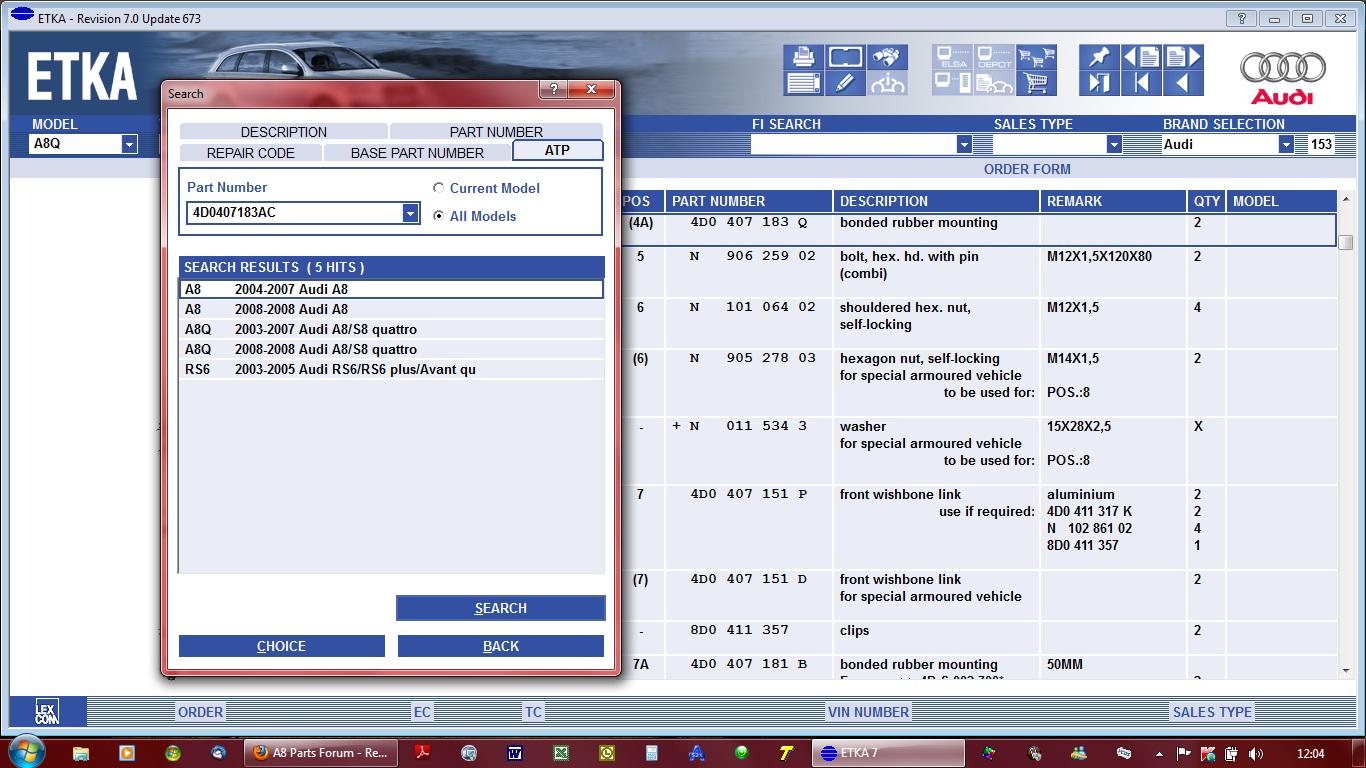
Task: Expand the BRAND SELECTION Audi dropdown
Action: [1286, 144]
